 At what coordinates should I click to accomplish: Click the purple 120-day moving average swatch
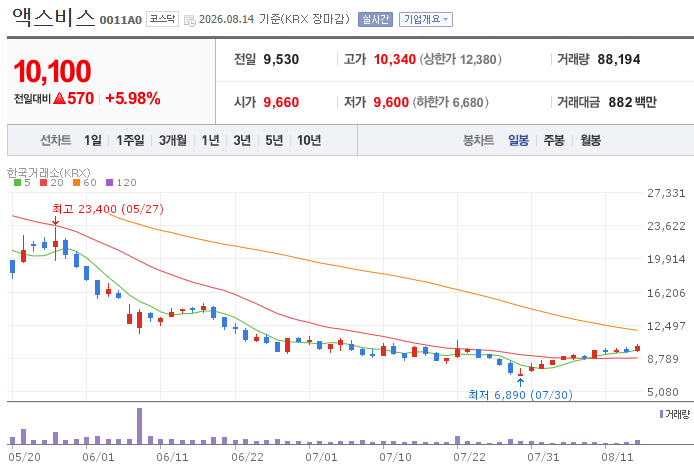[110, 182]
